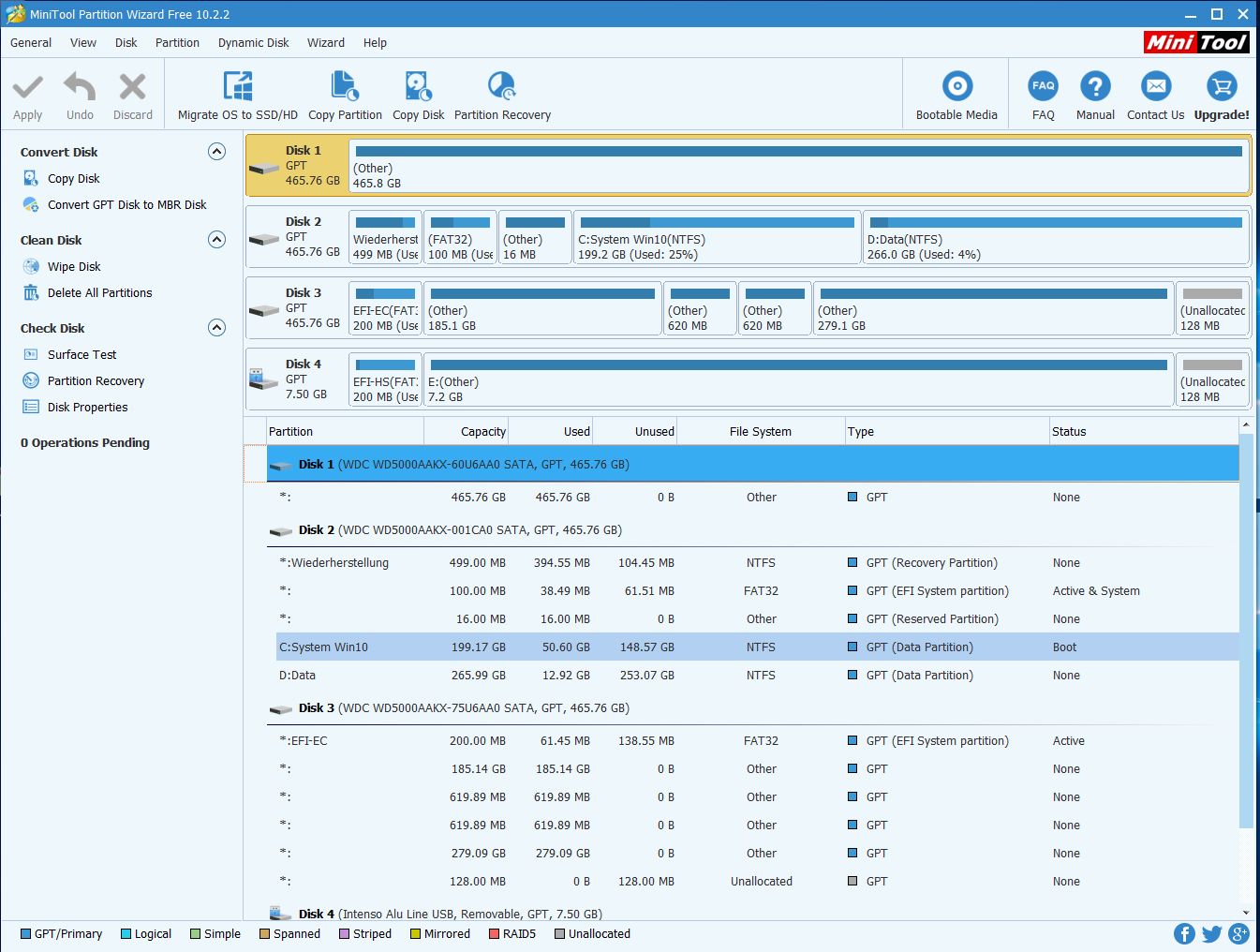
Task: Collapse the Clean Disk section
Action: coord(216,240)
